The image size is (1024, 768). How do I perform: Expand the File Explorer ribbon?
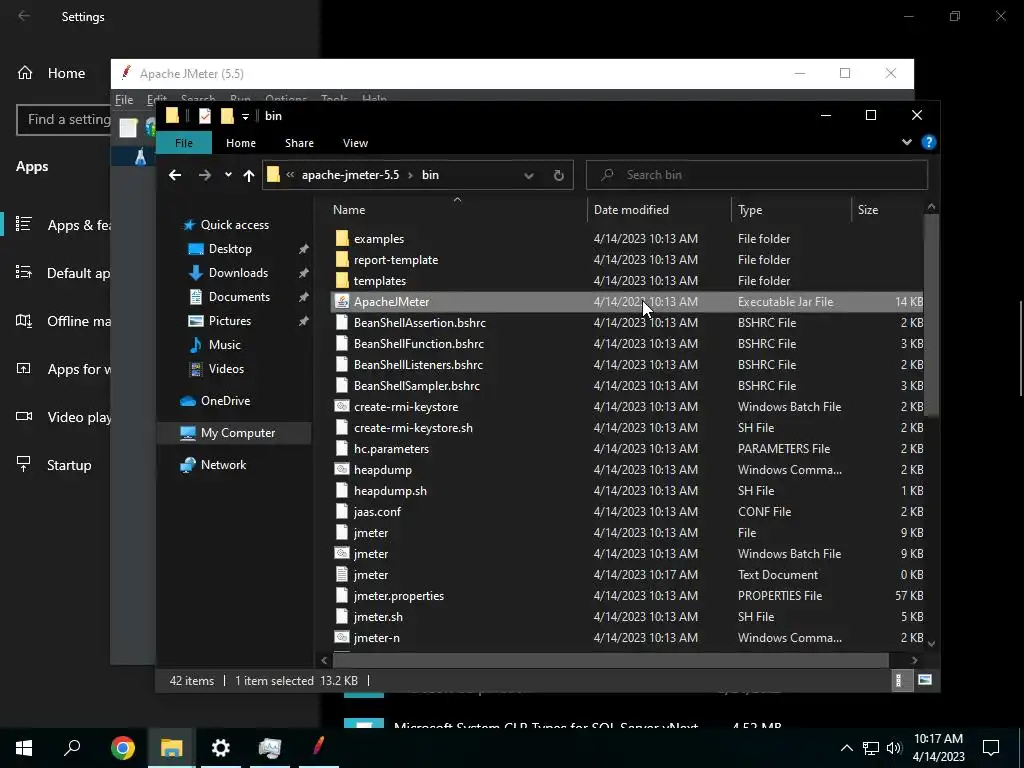(906, 142)
